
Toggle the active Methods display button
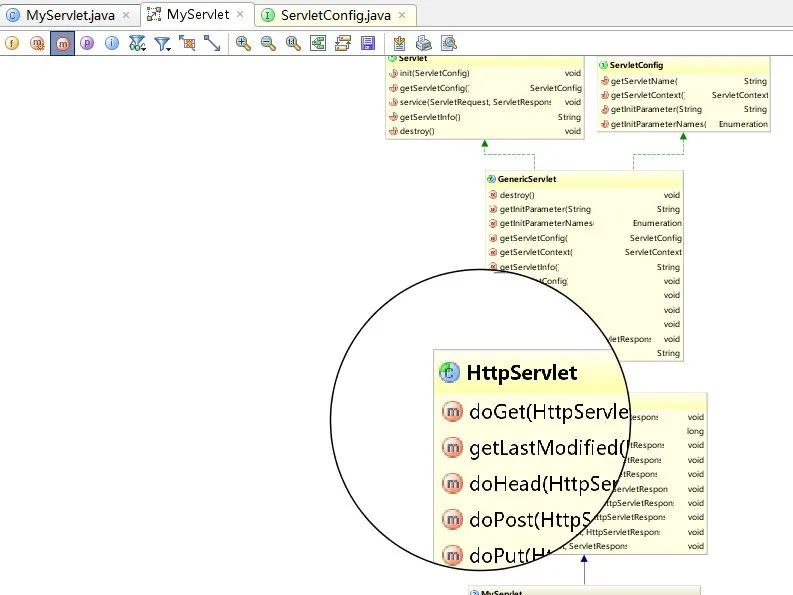pyautogui.click(x=62, y=44)
